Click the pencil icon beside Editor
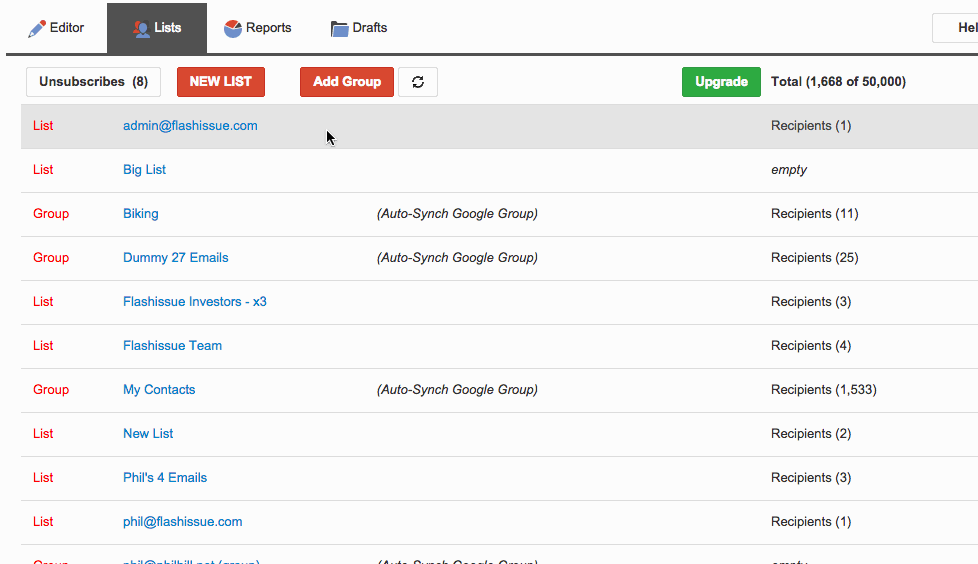The image size is (978, 564). tap(37, 29)
